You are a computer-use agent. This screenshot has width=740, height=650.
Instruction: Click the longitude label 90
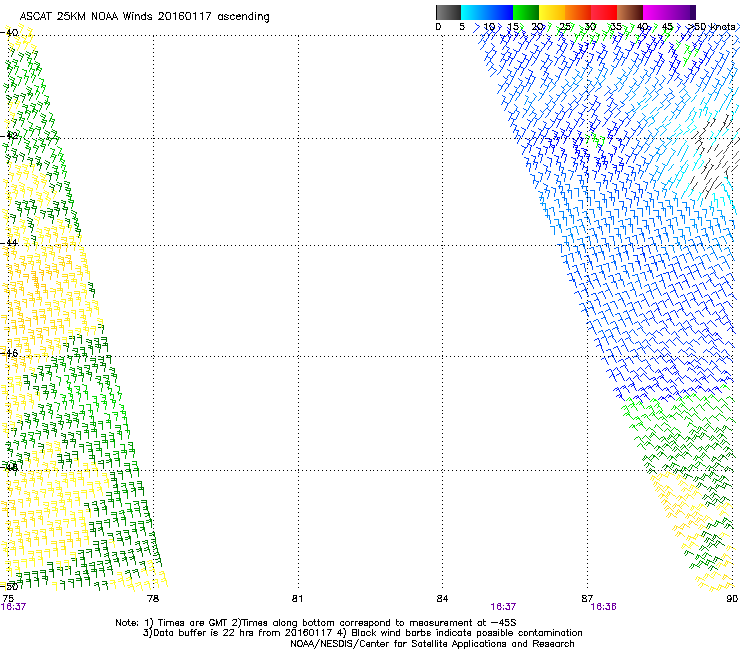732,599
